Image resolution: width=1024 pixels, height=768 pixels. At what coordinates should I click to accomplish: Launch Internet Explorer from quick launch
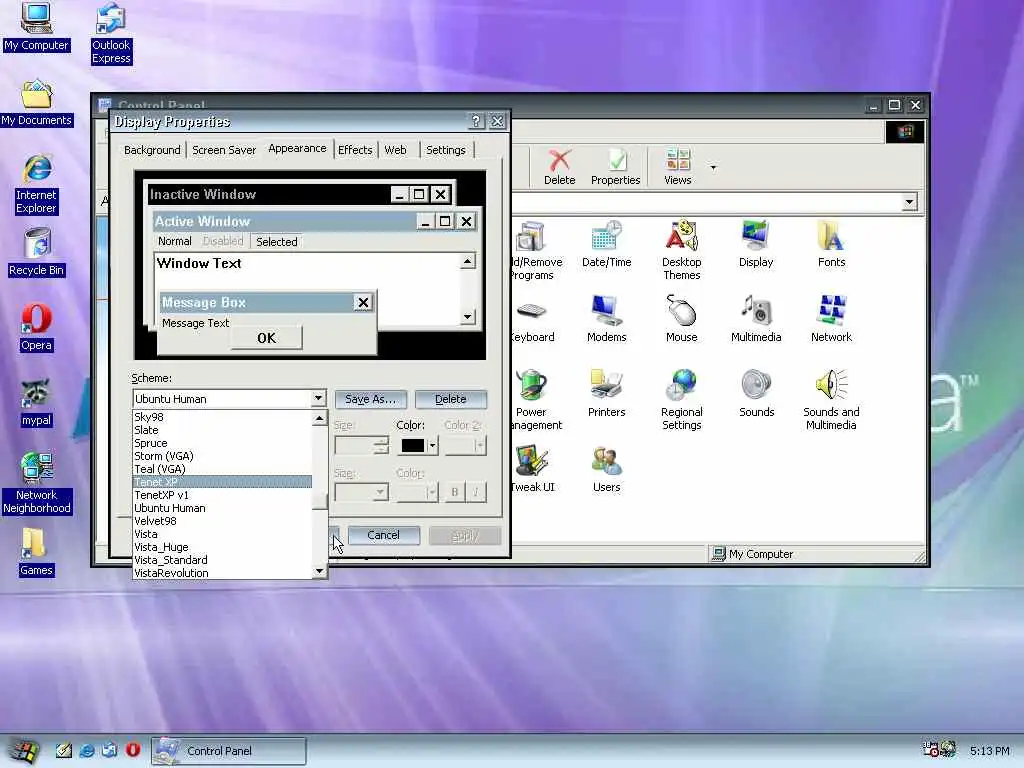(x=87, y=750)
